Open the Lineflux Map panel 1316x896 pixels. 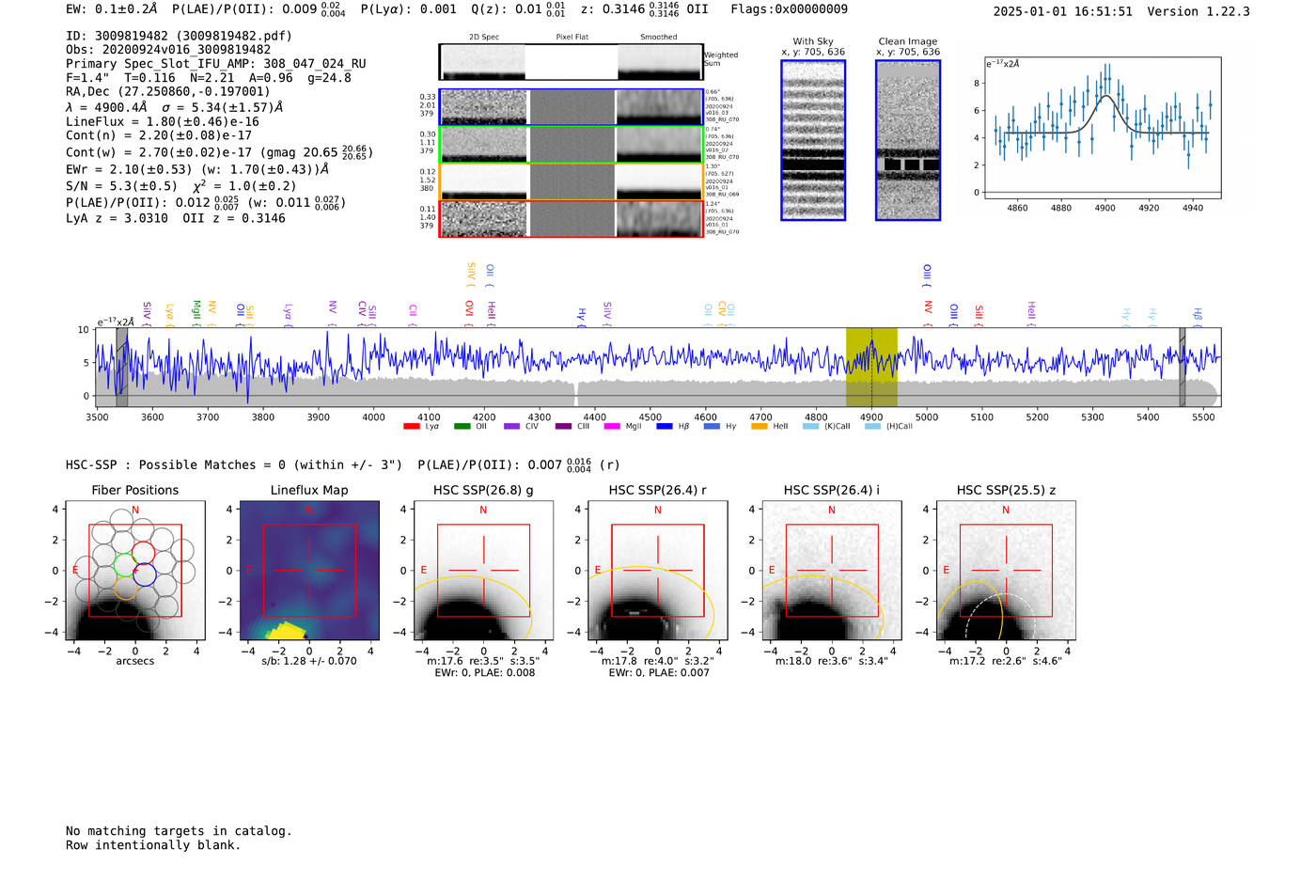click(x=309, y=571)
